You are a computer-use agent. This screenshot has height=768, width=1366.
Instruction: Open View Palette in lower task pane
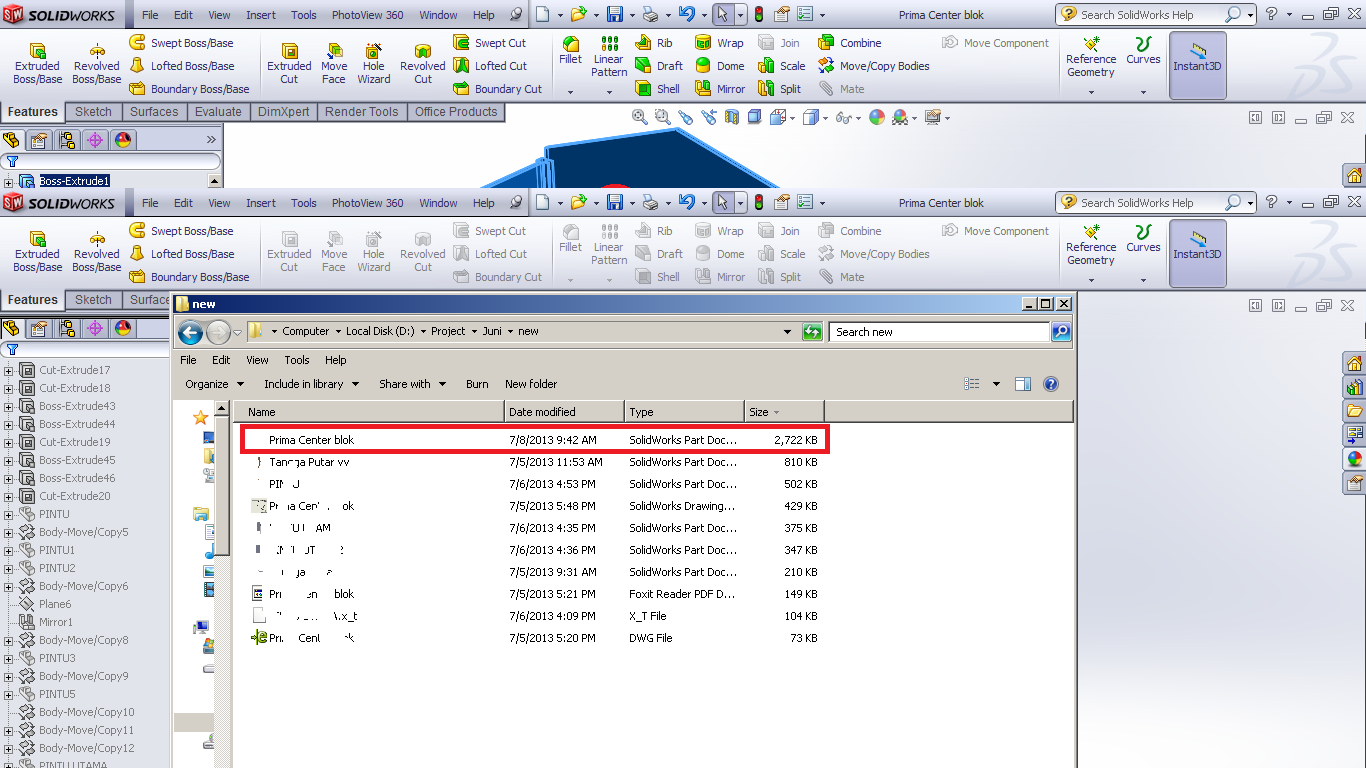pyautogui.click(x=1355, y=435)
